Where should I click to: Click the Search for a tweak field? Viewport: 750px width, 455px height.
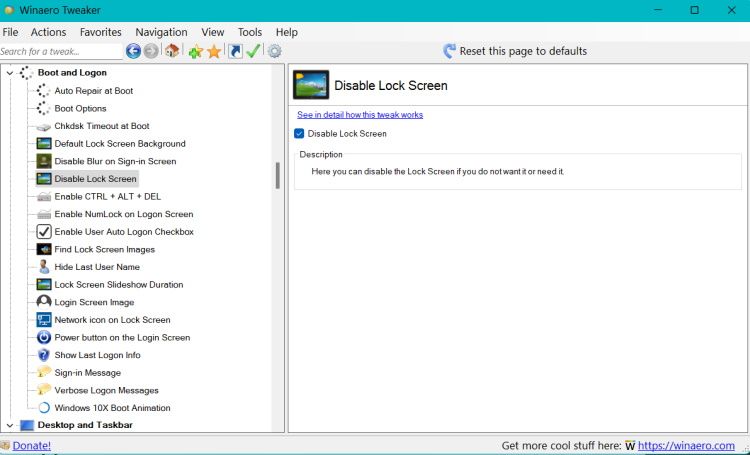(x=61, y=51)
